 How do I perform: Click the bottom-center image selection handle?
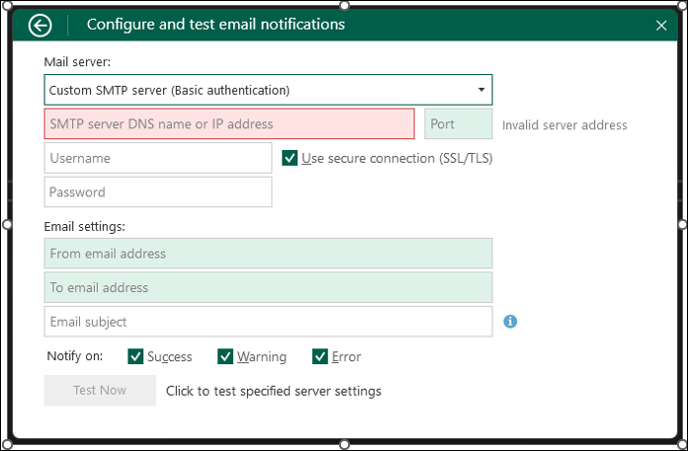(x=344, y=444)
